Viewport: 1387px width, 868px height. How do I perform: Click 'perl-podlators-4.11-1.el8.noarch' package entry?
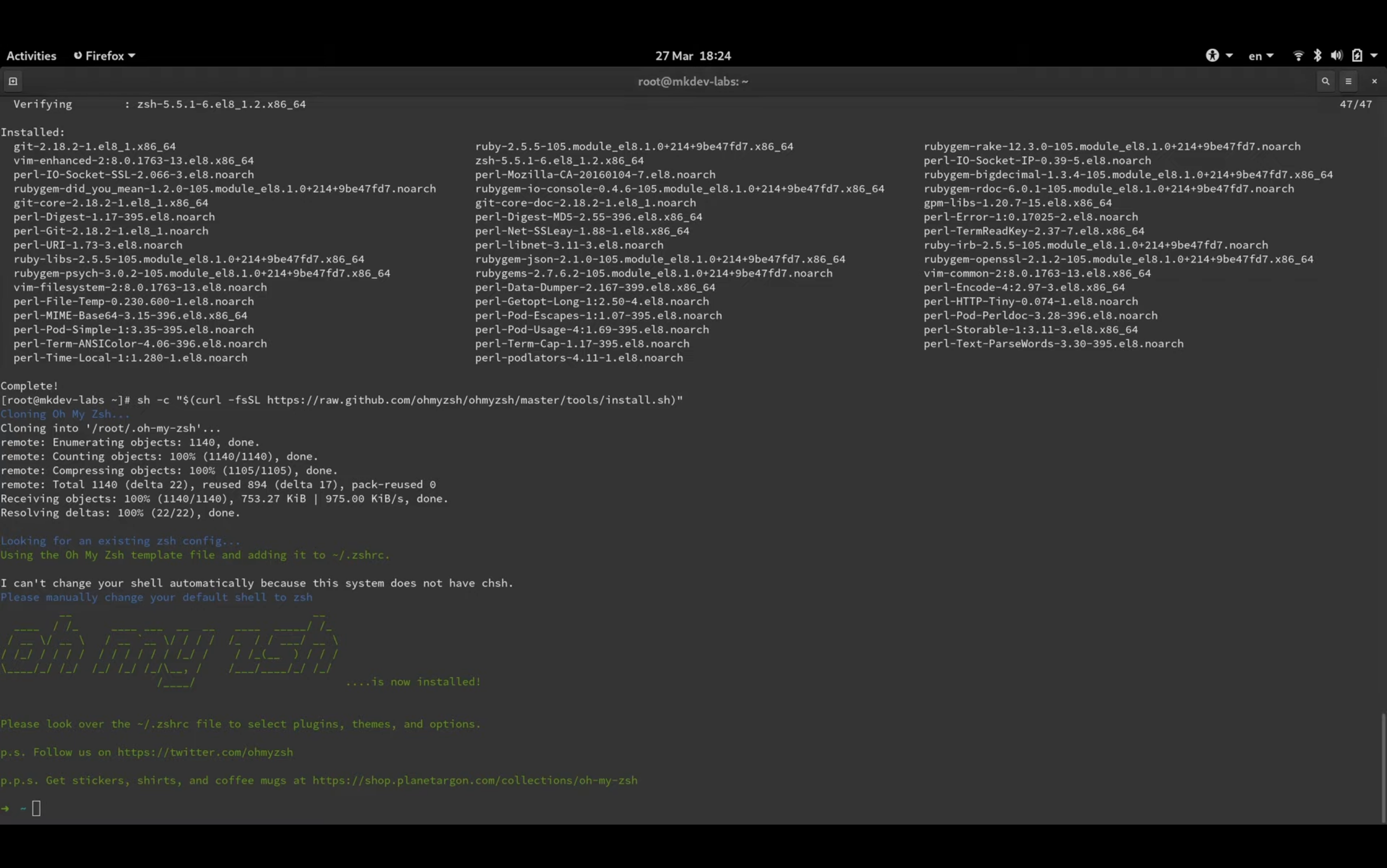coord(579,358)
